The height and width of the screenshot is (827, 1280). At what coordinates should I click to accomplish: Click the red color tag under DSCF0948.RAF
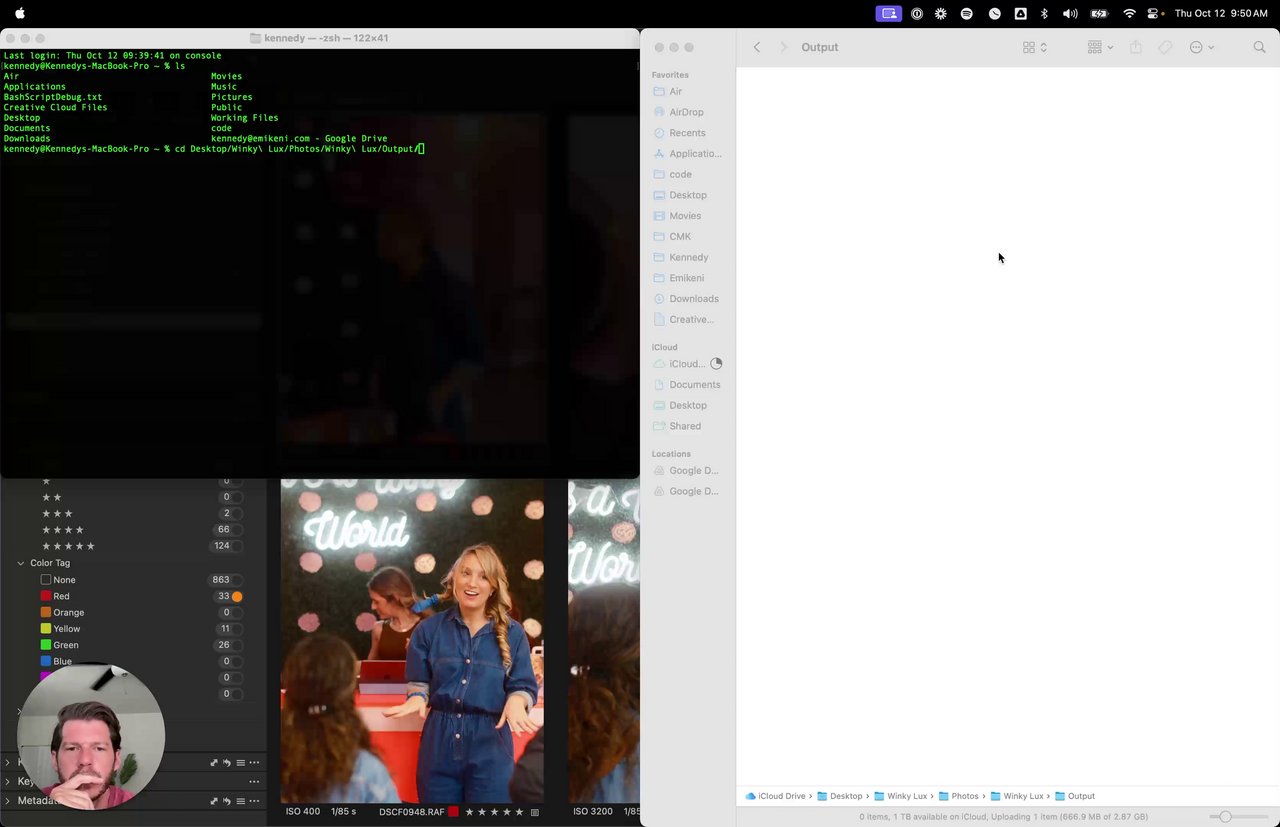click(x=454, y=812)
